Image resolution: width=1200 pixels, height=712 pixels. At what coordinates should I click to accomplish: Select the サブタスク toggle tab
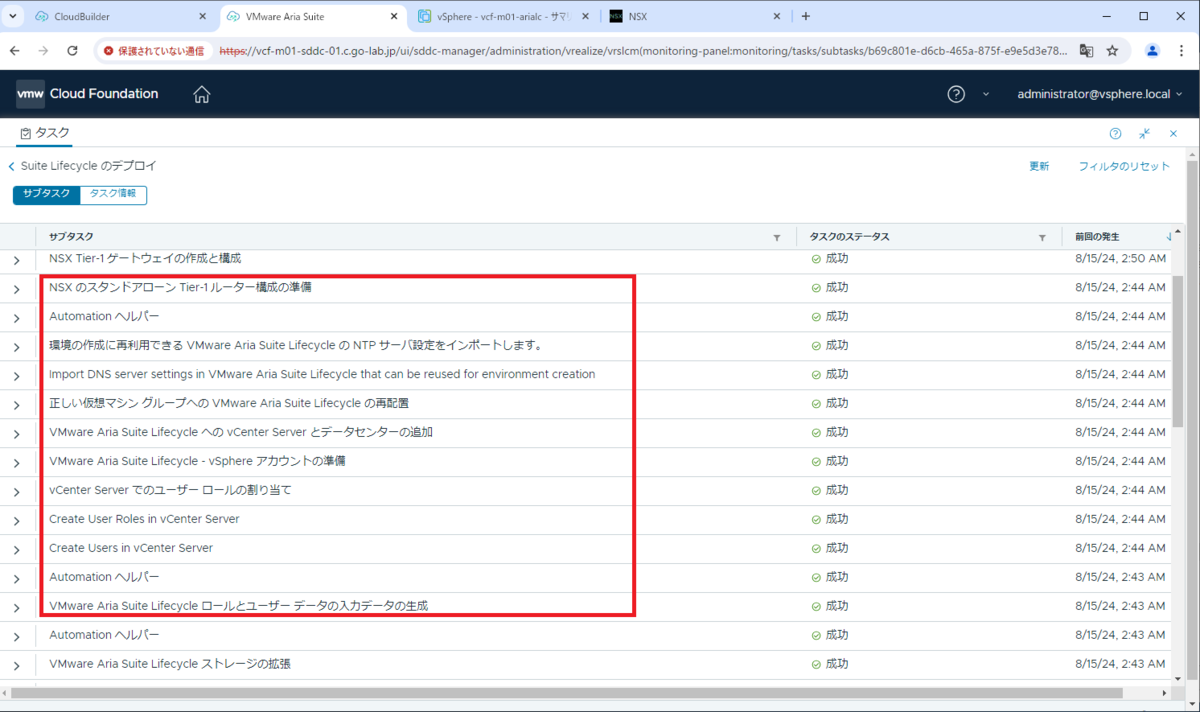[46, 195]
